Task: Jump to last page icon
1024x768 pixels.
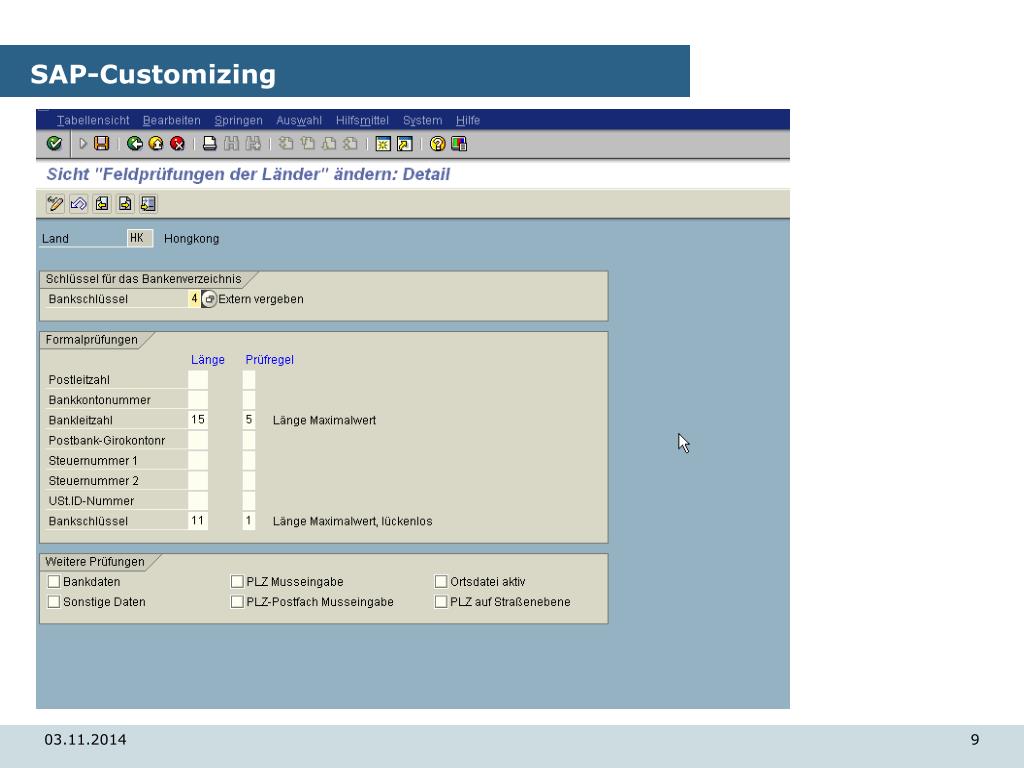Action: click(x=350, y=144)
